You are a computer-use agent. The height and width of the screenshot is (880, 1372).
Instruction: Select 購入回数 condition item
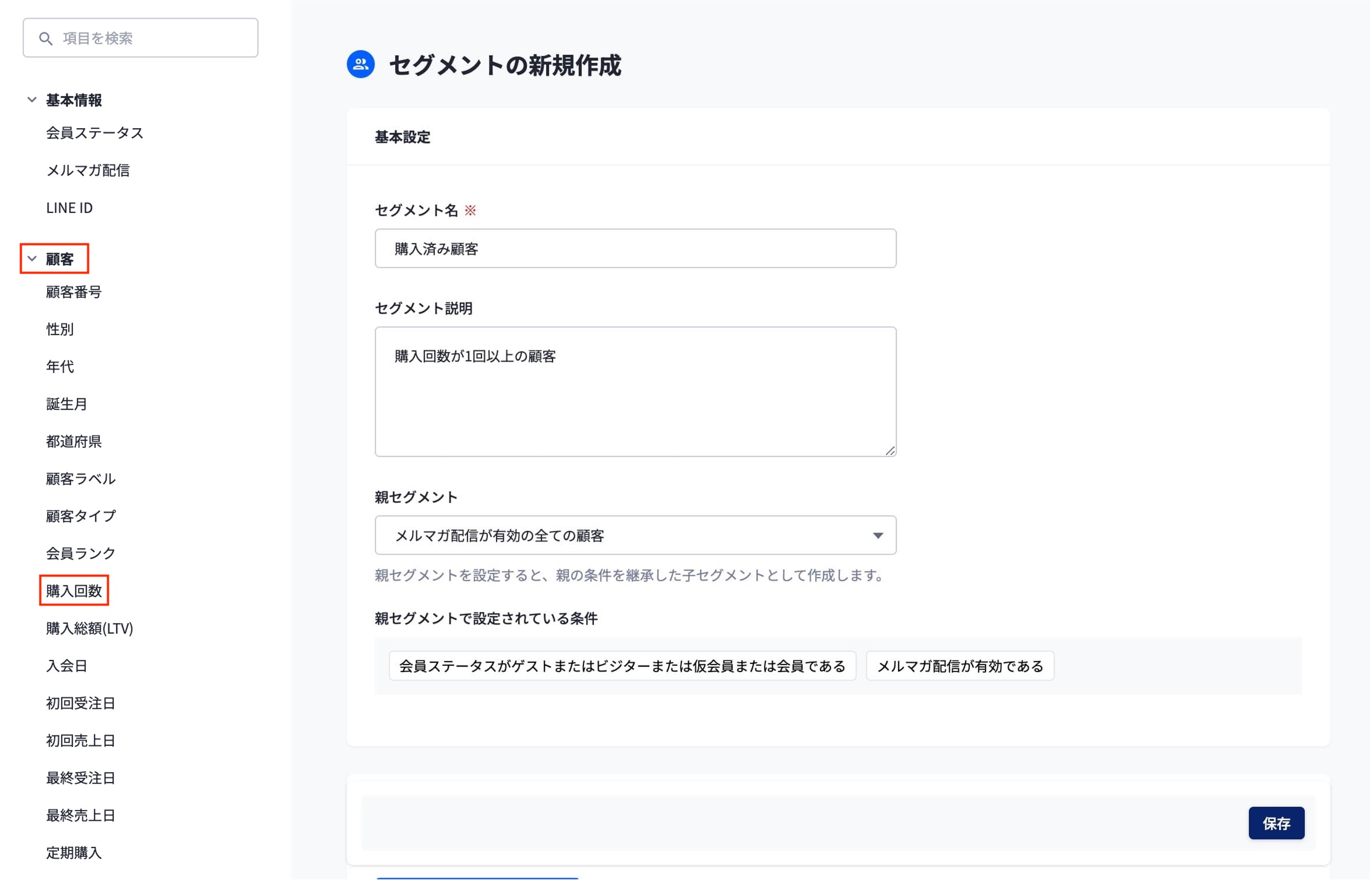(74, 592)
